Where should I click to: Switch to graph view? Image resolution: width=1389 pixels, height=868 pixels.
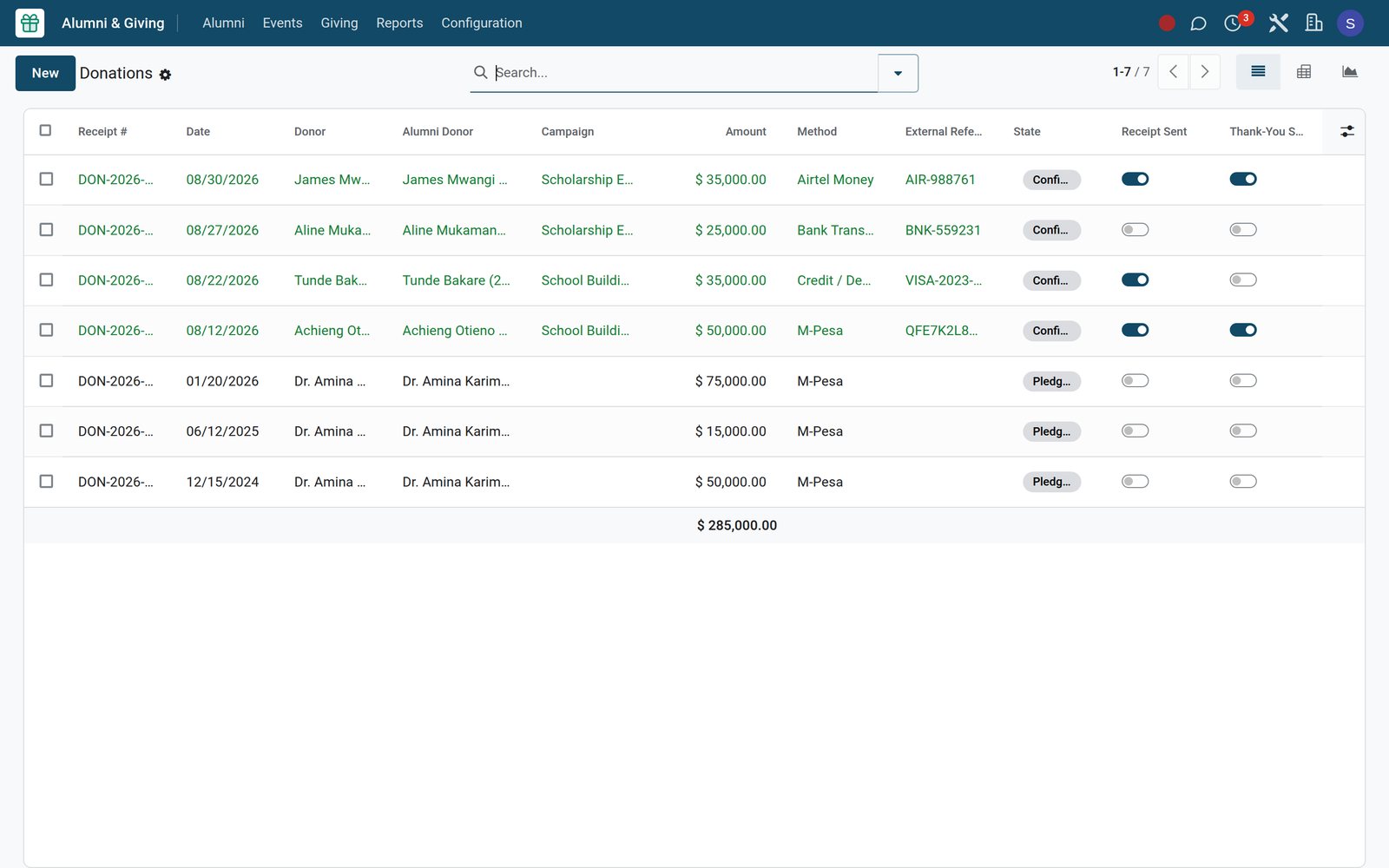tap(1349, 72)
